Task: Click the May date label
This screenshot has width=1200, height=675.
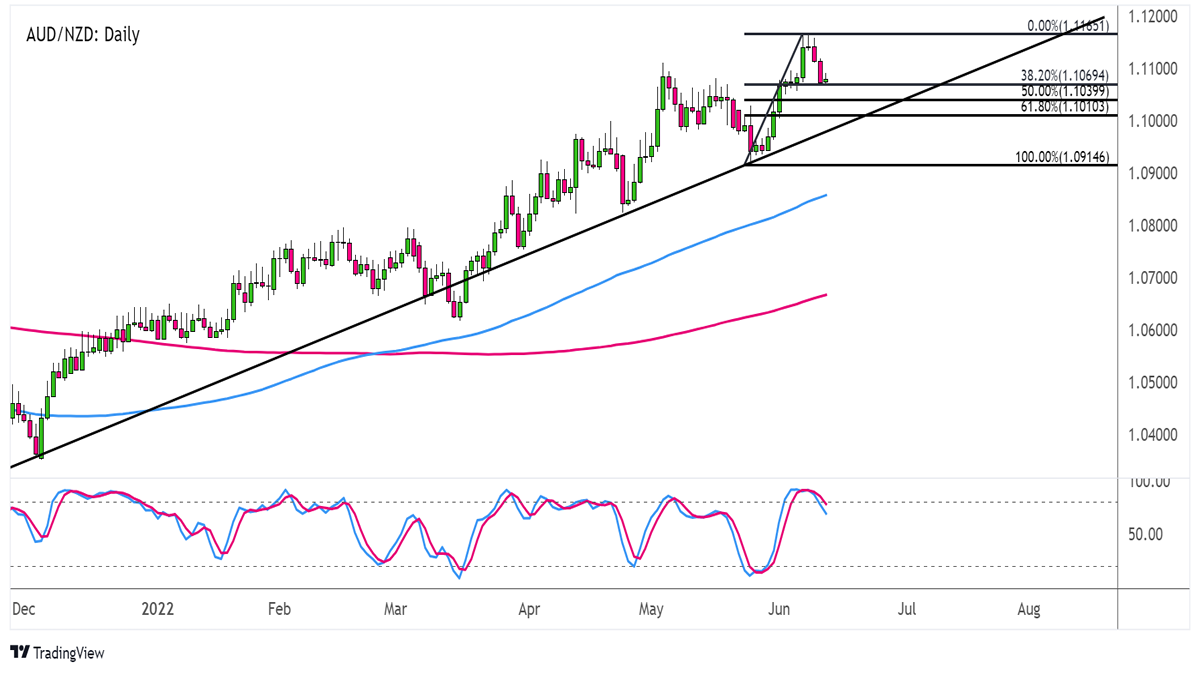Action: coord(651,608)
